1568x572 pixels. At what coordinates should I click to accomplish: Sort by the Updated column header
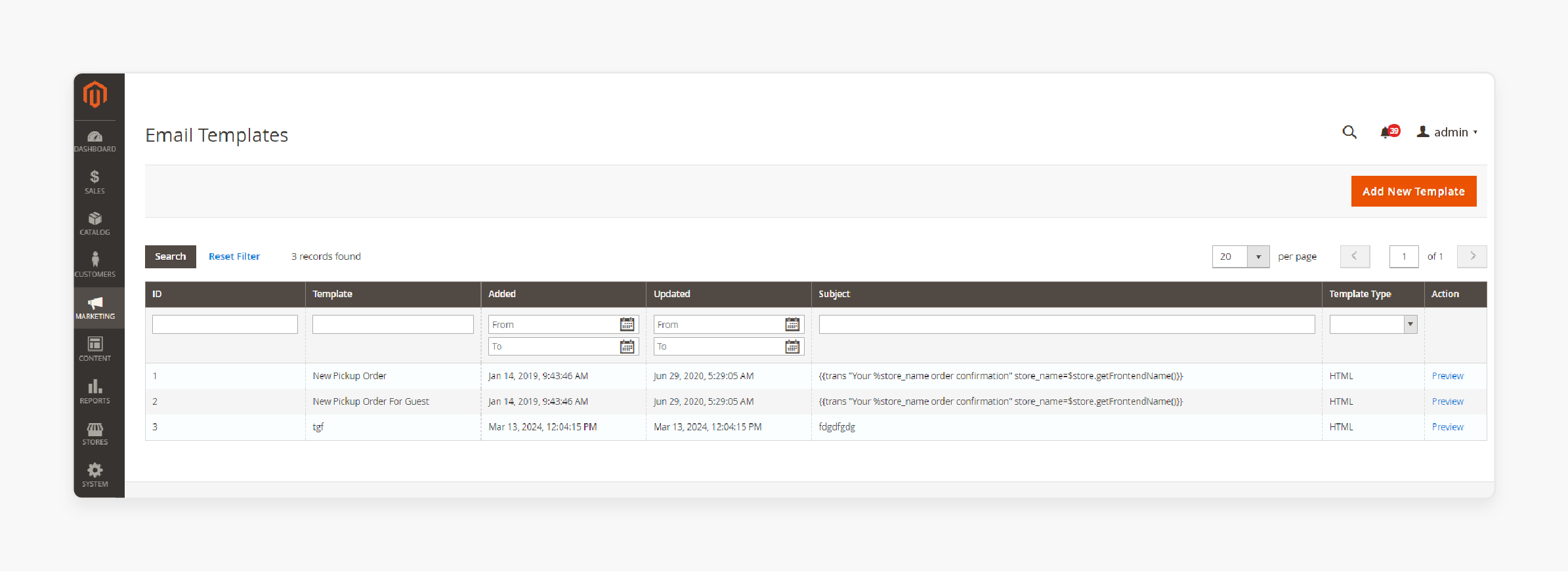729,294
